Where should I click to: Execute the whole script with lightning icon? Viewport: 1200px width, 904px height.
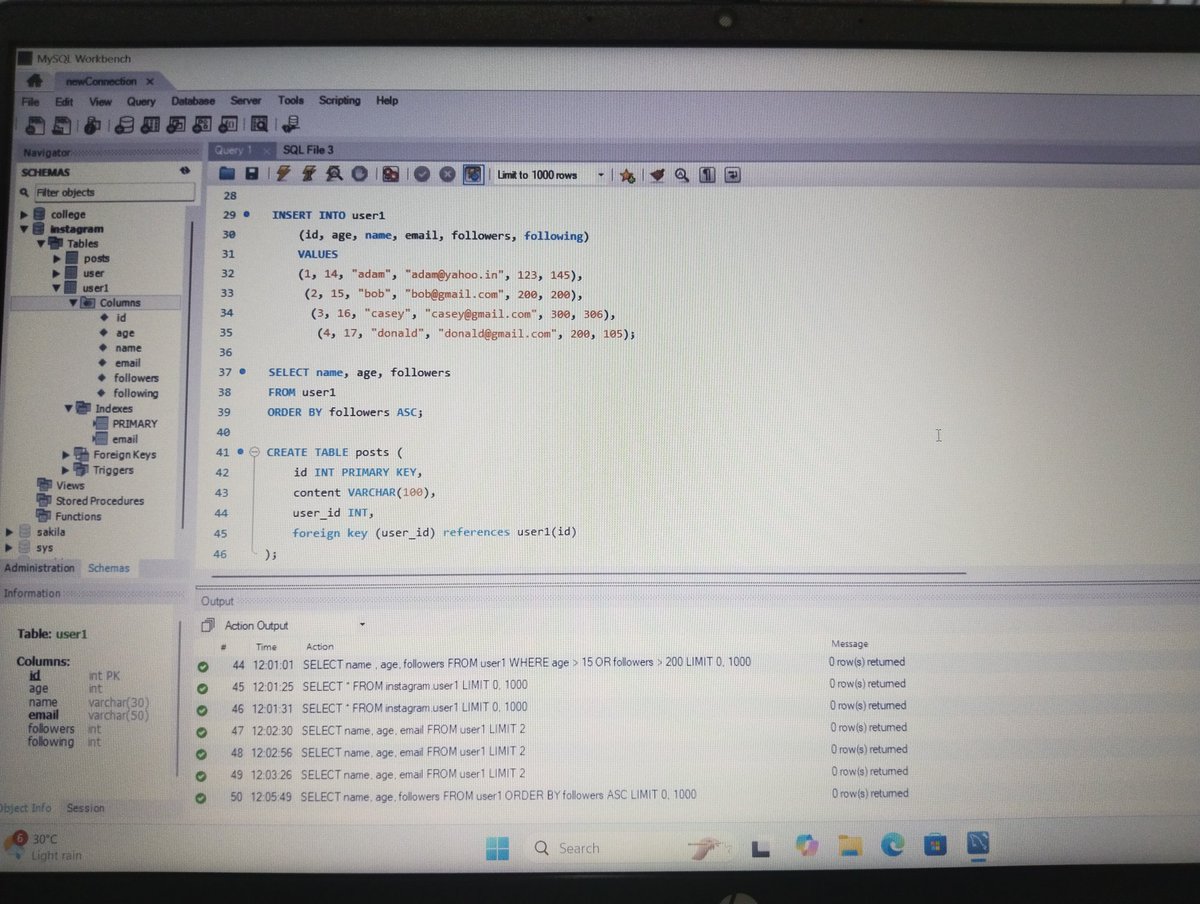point(283,174)
